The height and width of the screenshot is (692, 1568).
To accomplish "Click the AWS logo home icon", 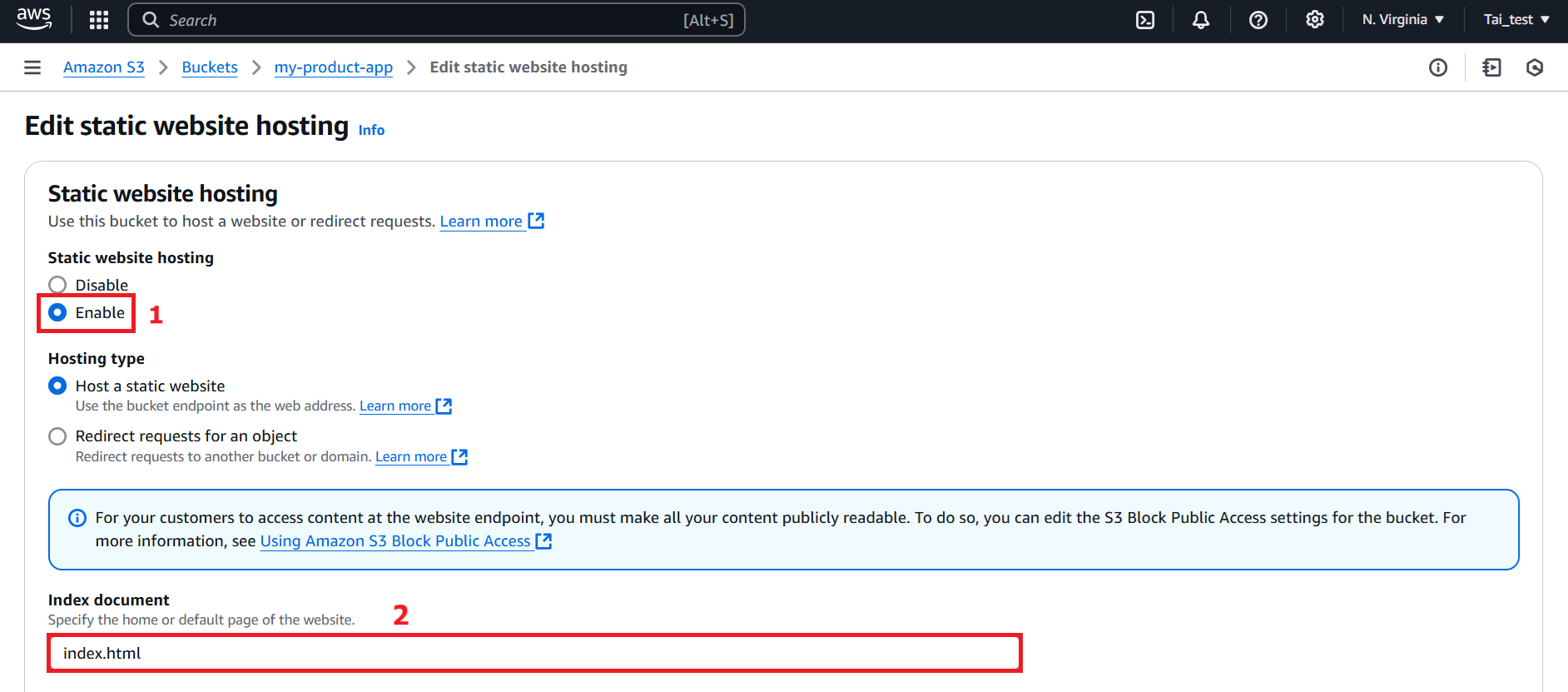I will coord(34,19).
